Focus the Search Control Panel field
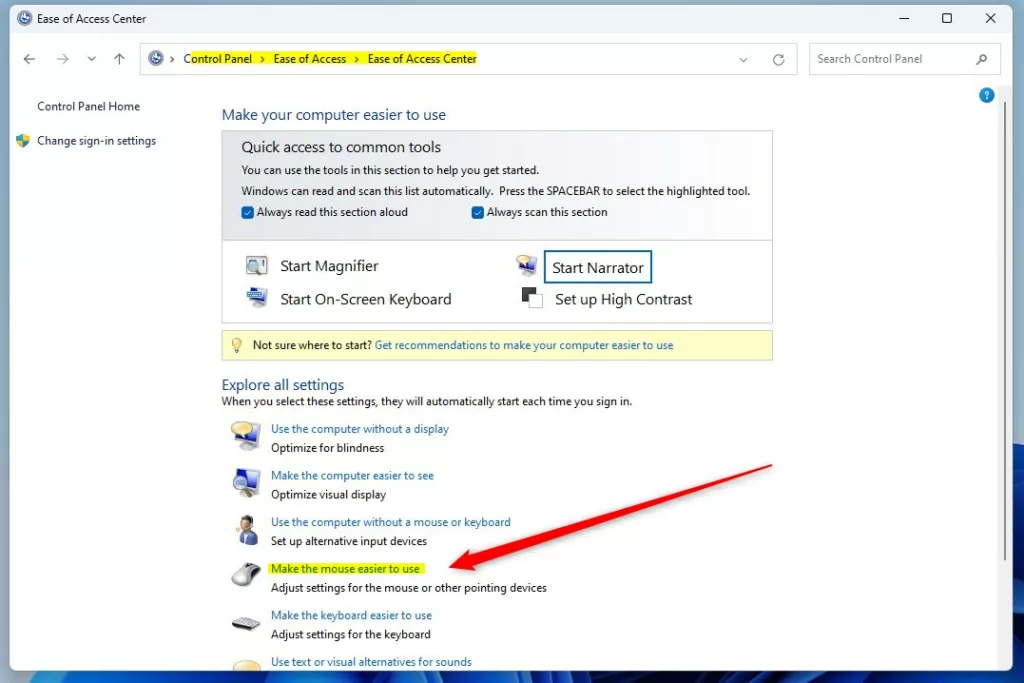The height and width of the screenshot is (683, 1024). coord(904,59)
